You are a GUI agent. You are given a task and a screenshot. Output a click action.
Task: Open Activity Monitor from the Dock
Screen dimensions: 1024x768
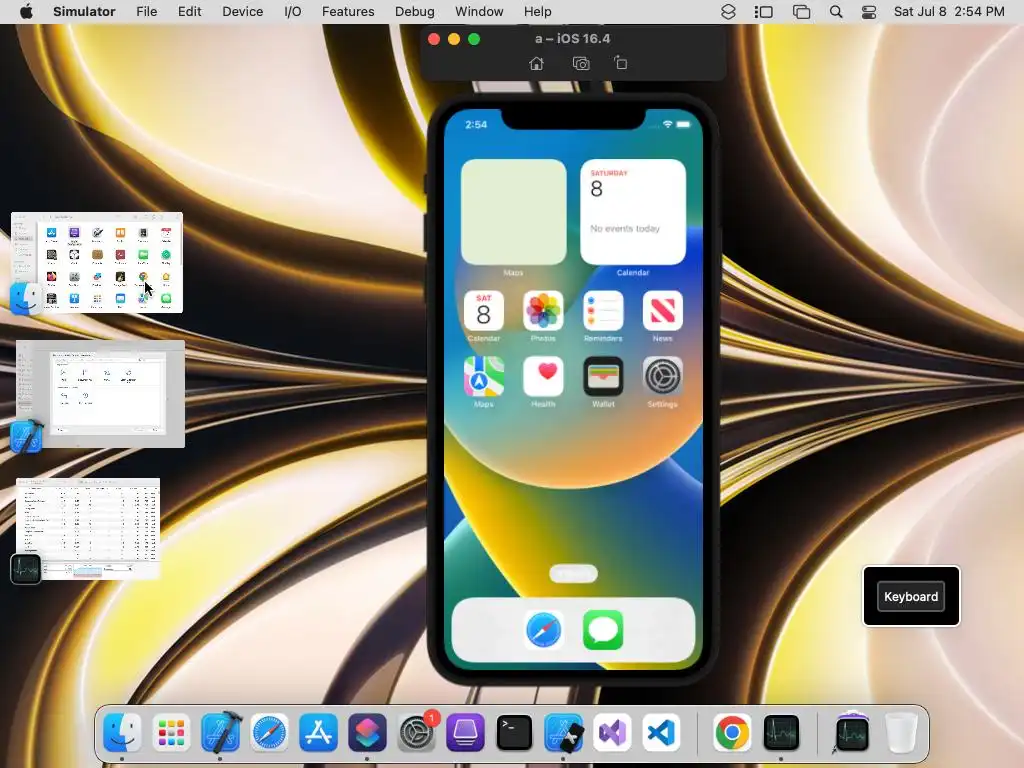[781, 732]
